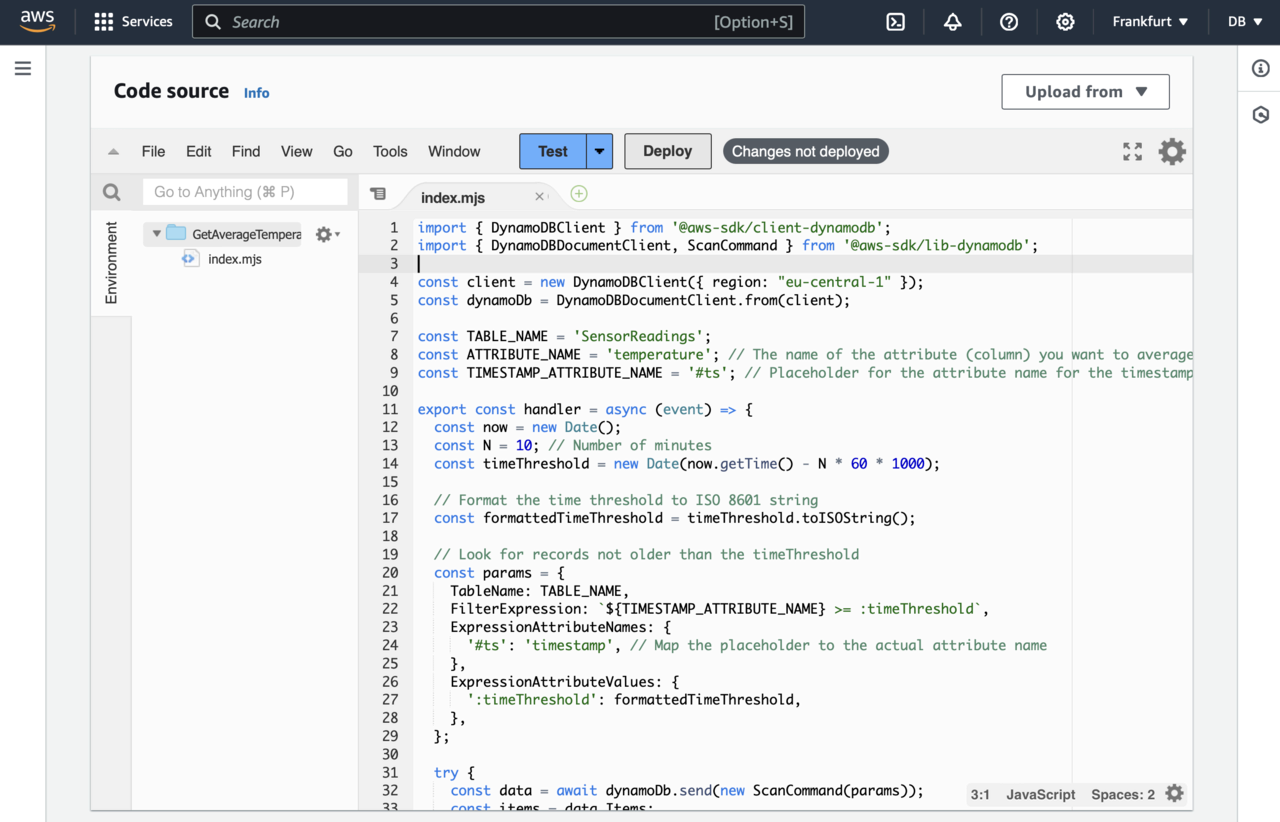Viewport: 1280px width, 822px height.
Task: Click the search magnifier in Environment panel
Action: [x=112, y=192]
